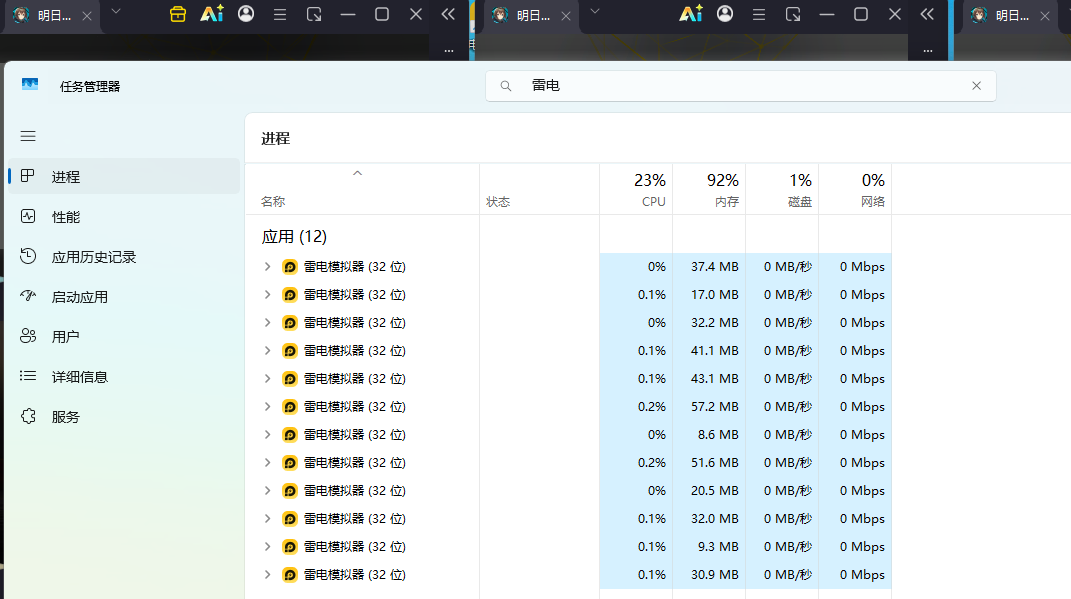Open 详细信息 in the sidebar
This screenshot has height=599, width=1071.
(124, 376)
